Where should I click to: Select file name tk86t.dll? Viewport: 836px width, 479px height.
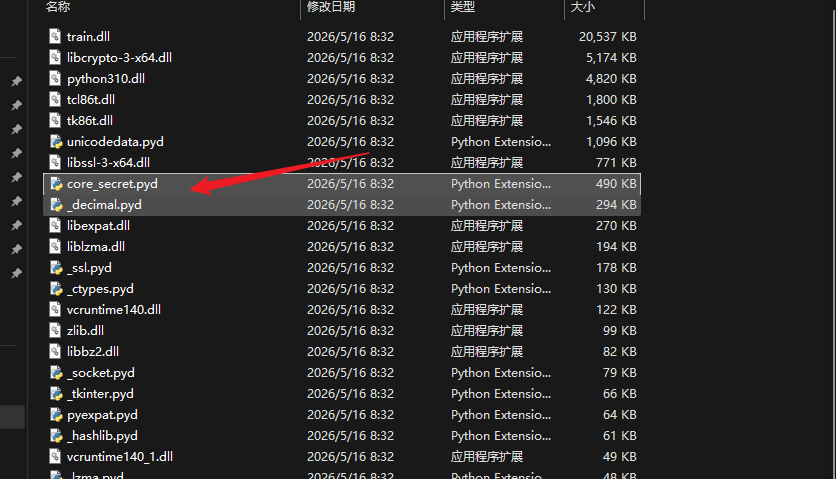tap(90, 121)
